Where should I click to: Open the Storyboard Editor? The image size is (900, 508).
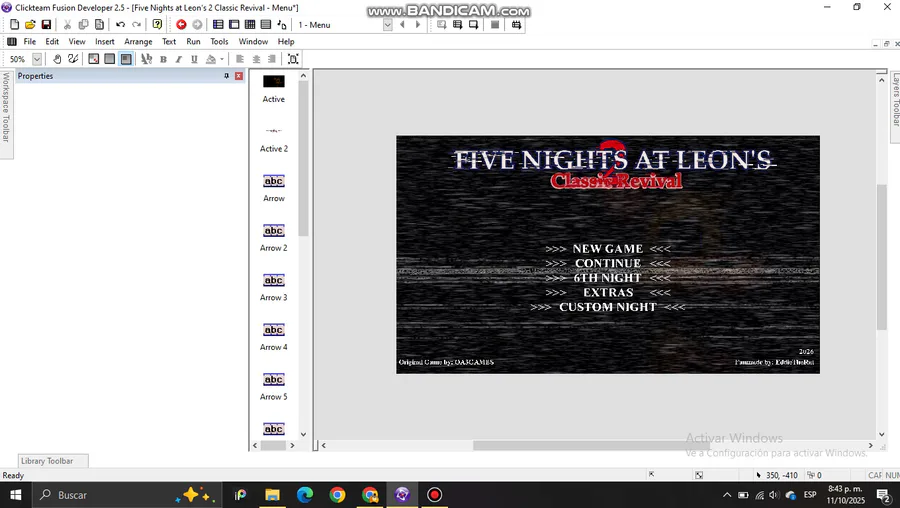(218, 25)
